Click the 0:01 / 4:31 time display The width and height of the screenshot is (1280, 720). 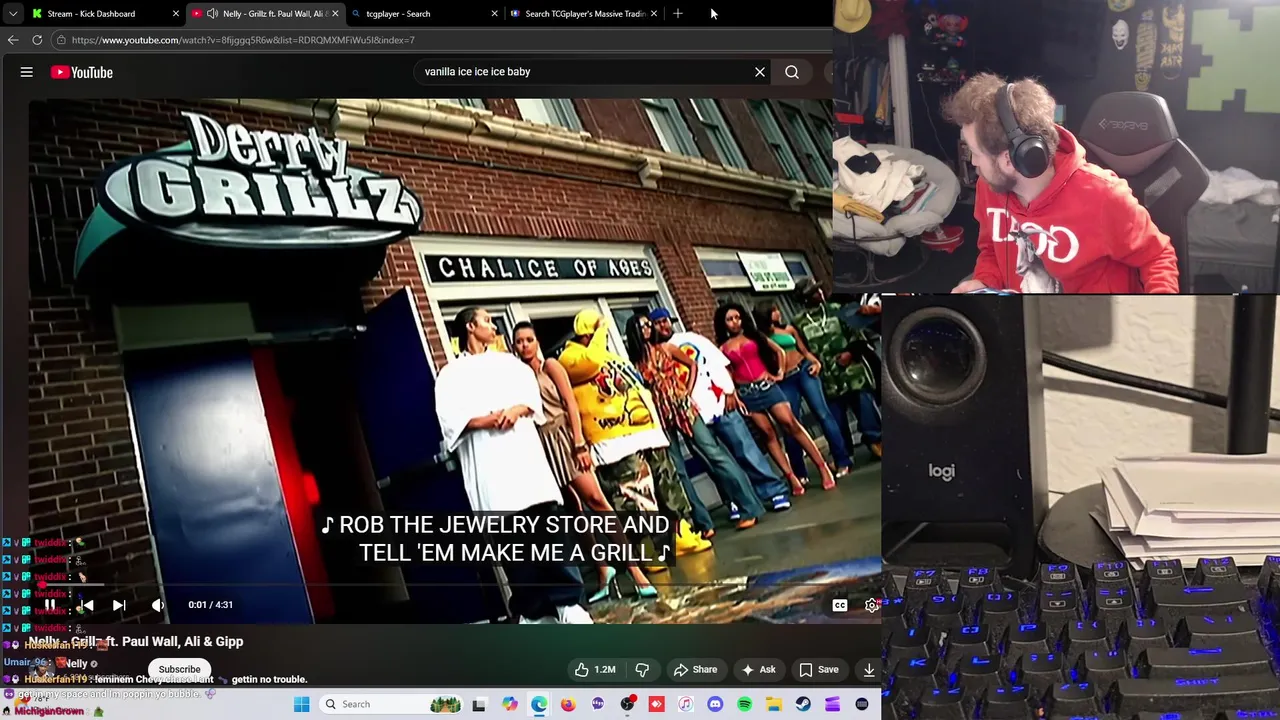(210, 605)
